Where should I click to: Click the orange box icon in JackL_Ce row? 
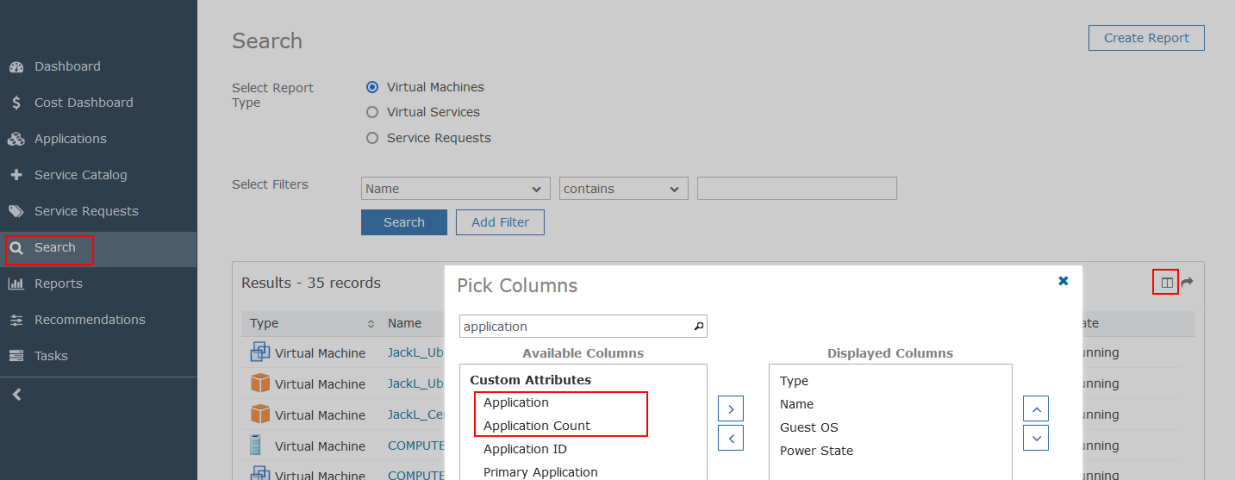pos(260,414)
